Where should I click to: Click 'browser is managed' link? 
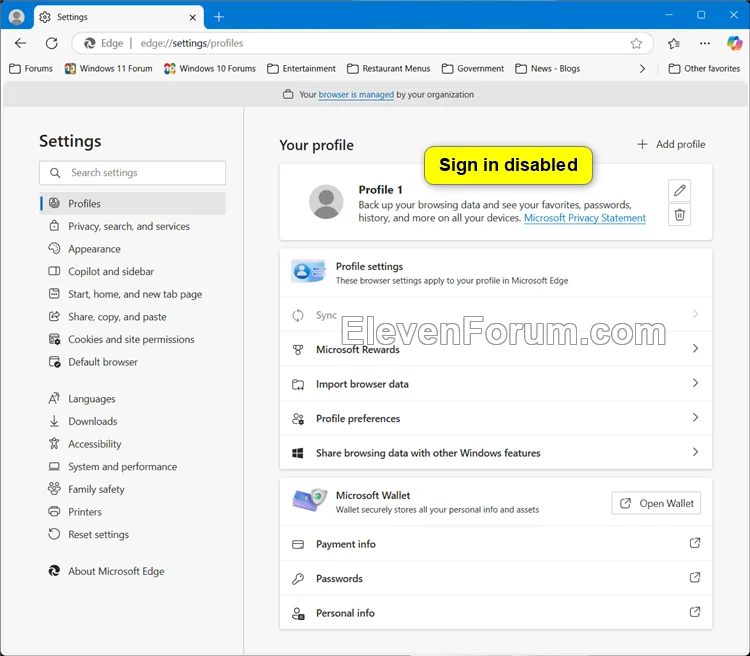coord(356,95)
